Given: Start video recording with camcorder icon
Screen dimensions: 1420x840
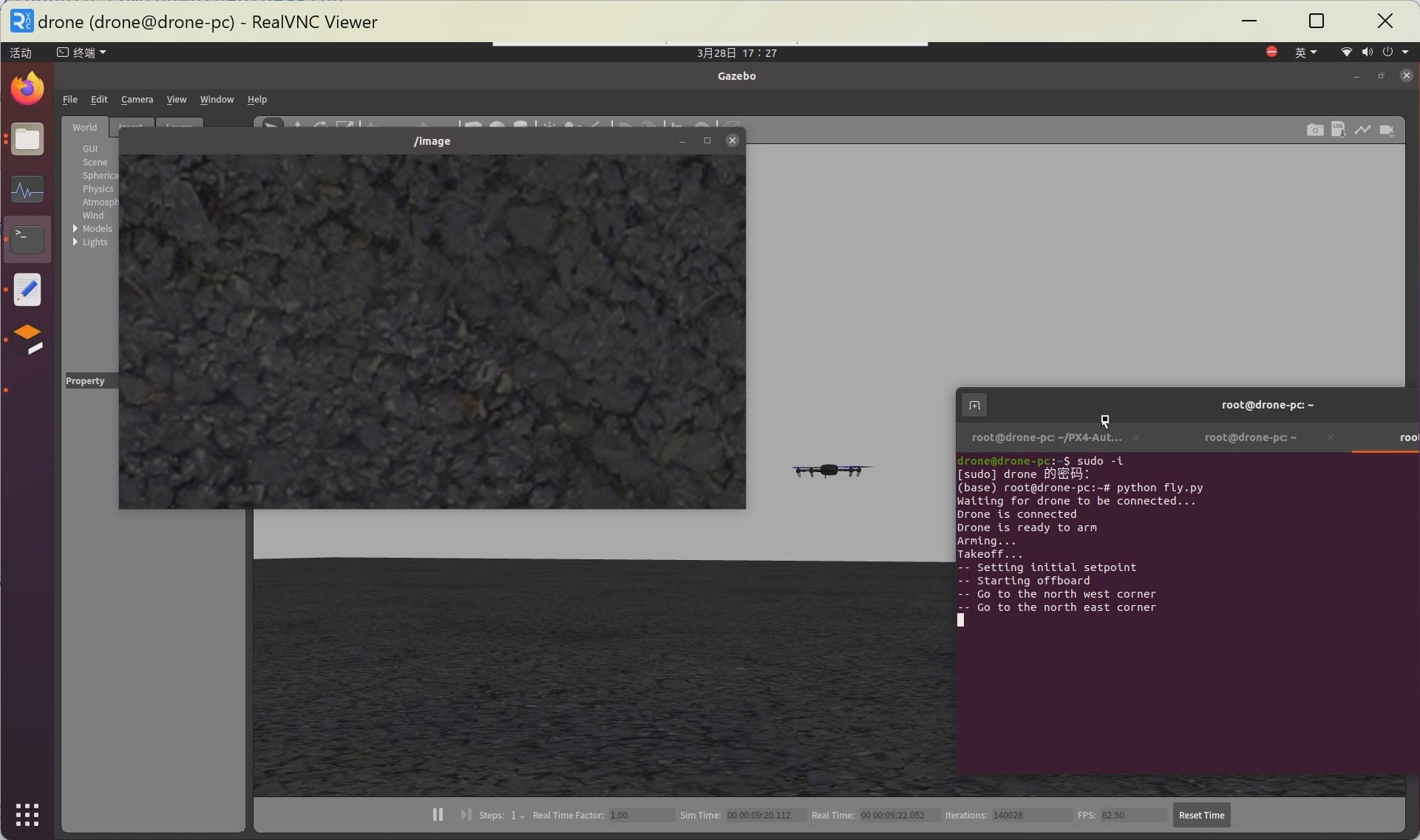Looking at the screenshot, I should 1387,130.
